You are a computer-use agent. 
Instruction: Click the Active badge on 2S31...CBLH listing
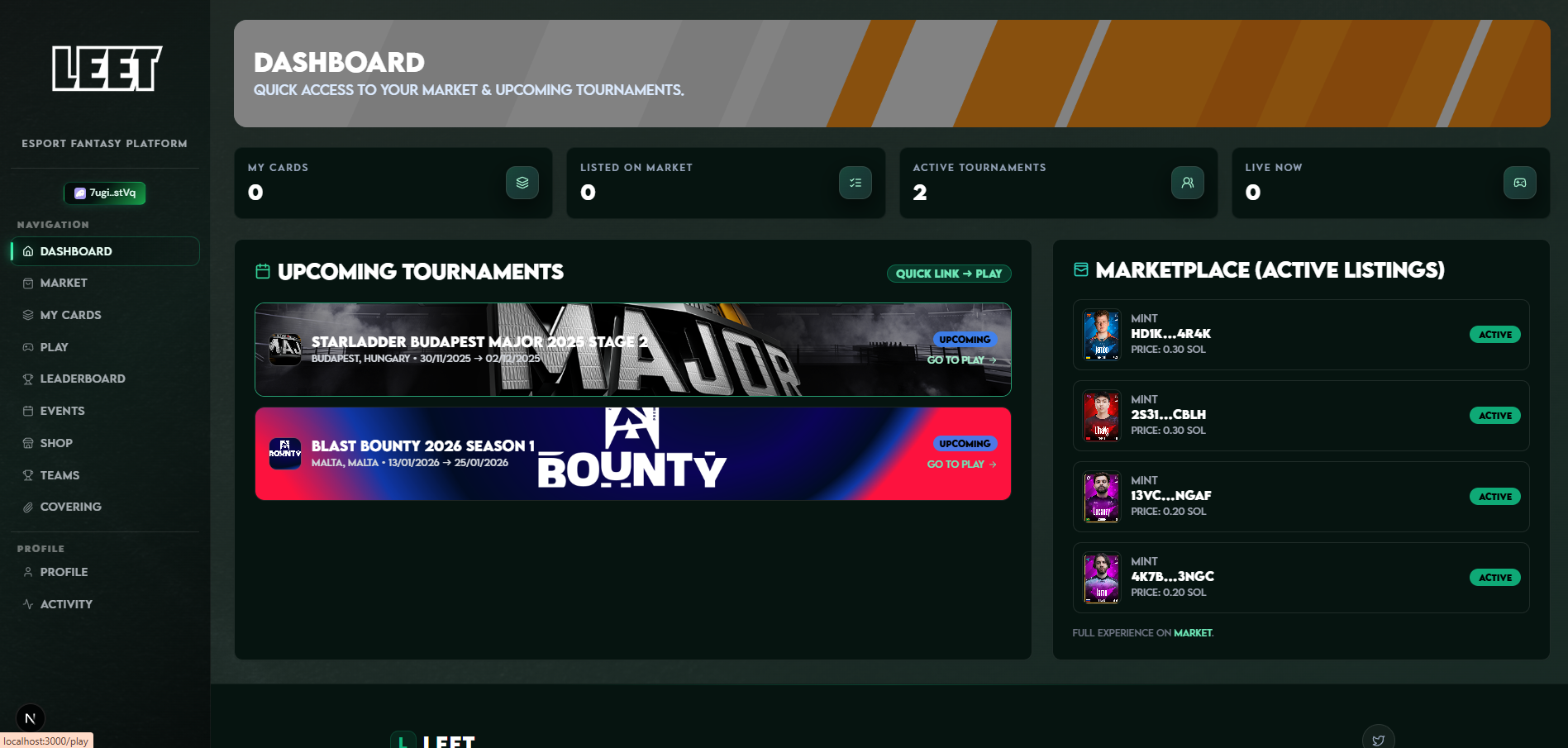(1494, 416)
